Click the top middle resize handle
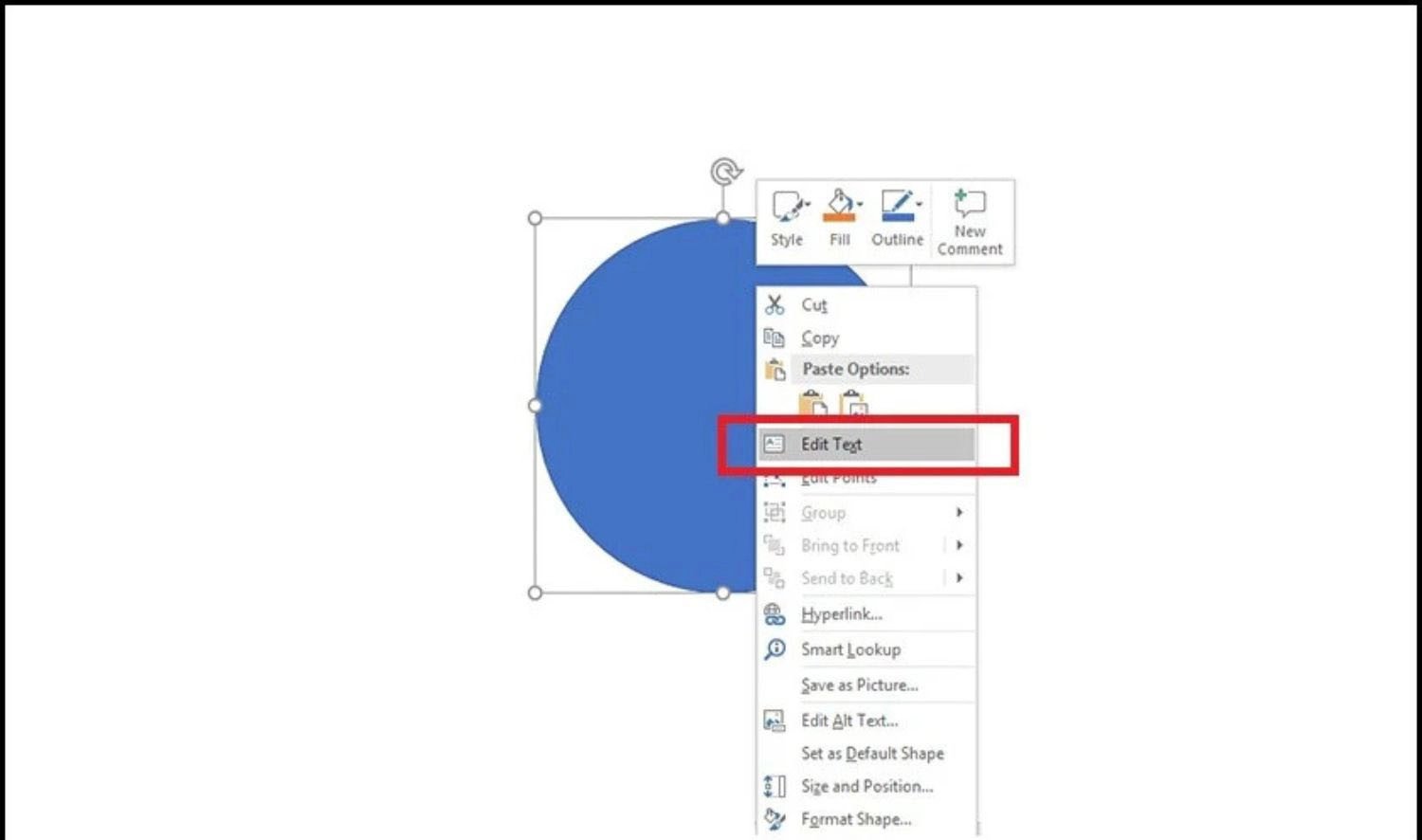This screenshot has width=1422, height=840. 723,218
